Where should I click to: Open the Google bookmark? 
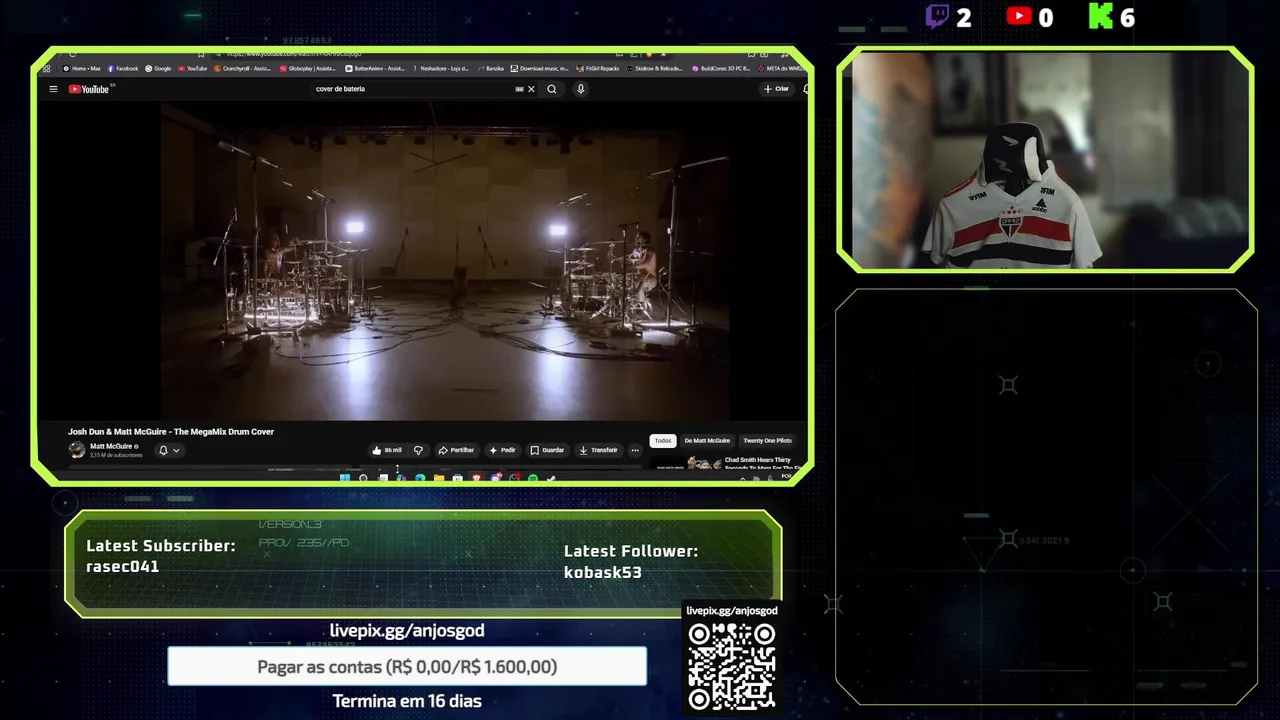pyautogui.click(x=158, y=68)
